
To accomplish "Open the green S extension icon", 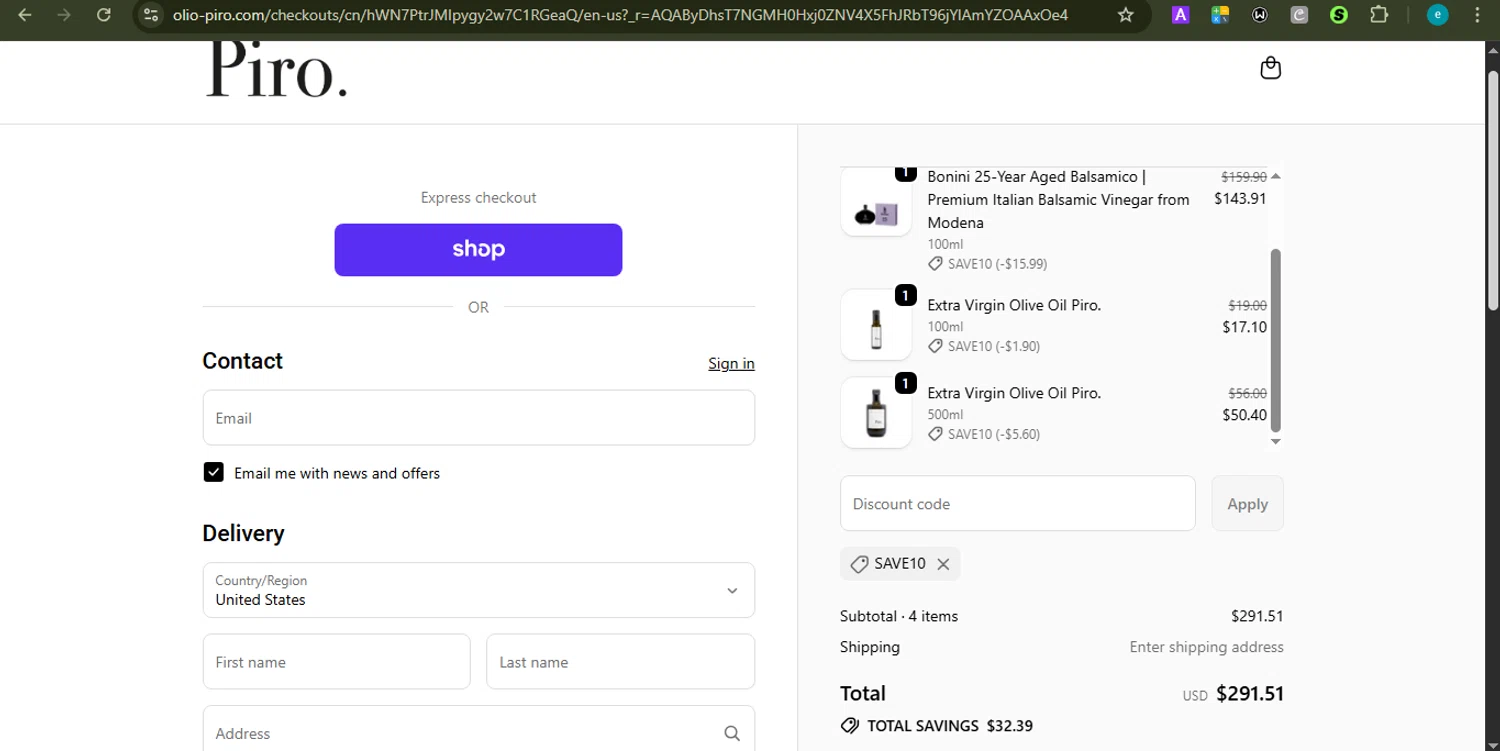I will [x=1339, y=15].
